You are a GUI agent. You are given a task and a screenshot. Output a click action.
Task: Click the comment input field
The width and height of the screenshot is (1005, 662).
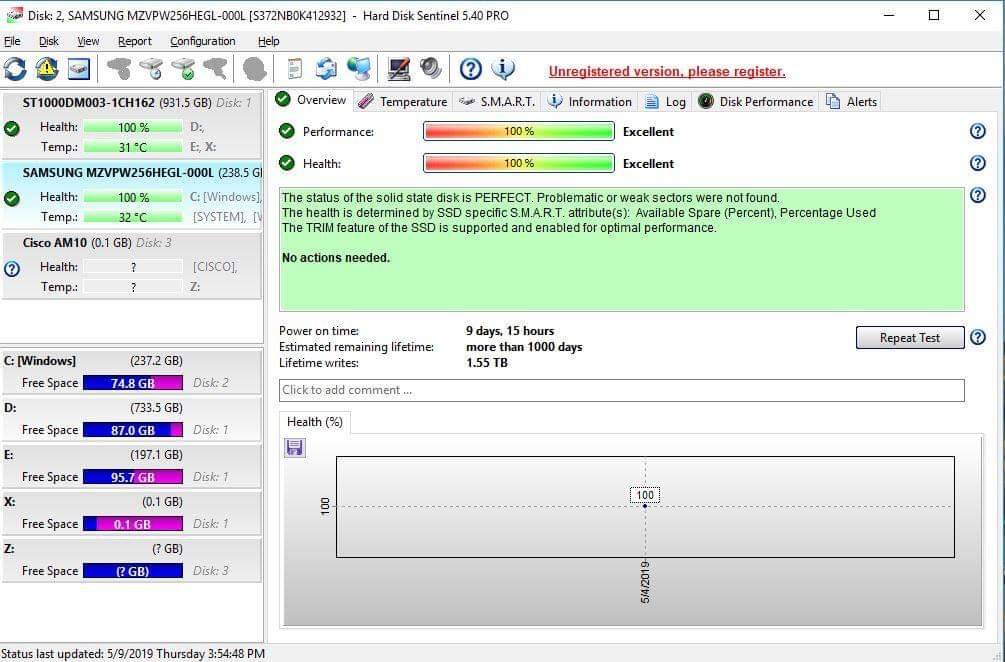point(621,390)
